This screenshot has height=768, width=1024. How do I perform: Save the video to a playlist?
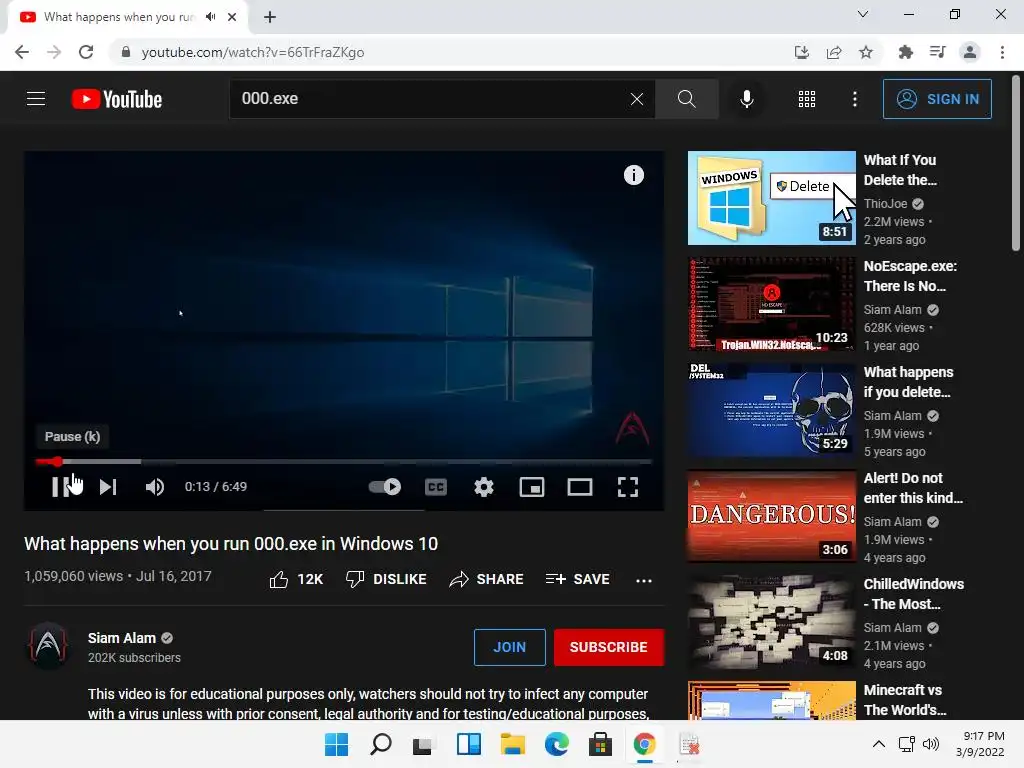pyautogui.click(x=578, y=579)
